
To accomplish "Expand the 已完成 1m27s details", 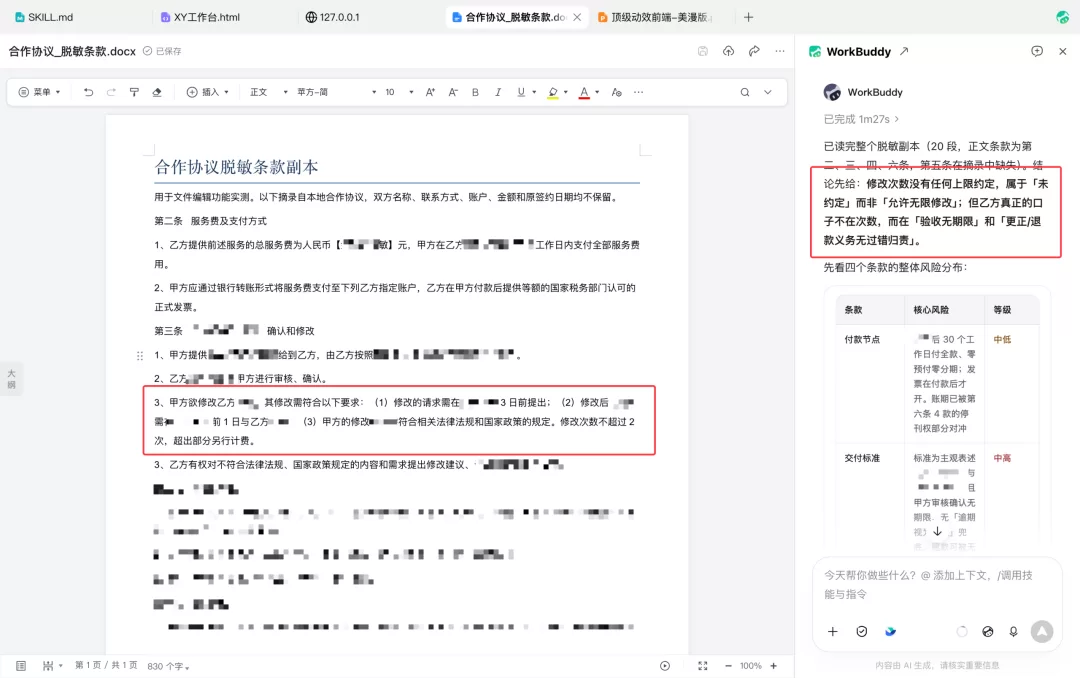I will coord(861,119).
